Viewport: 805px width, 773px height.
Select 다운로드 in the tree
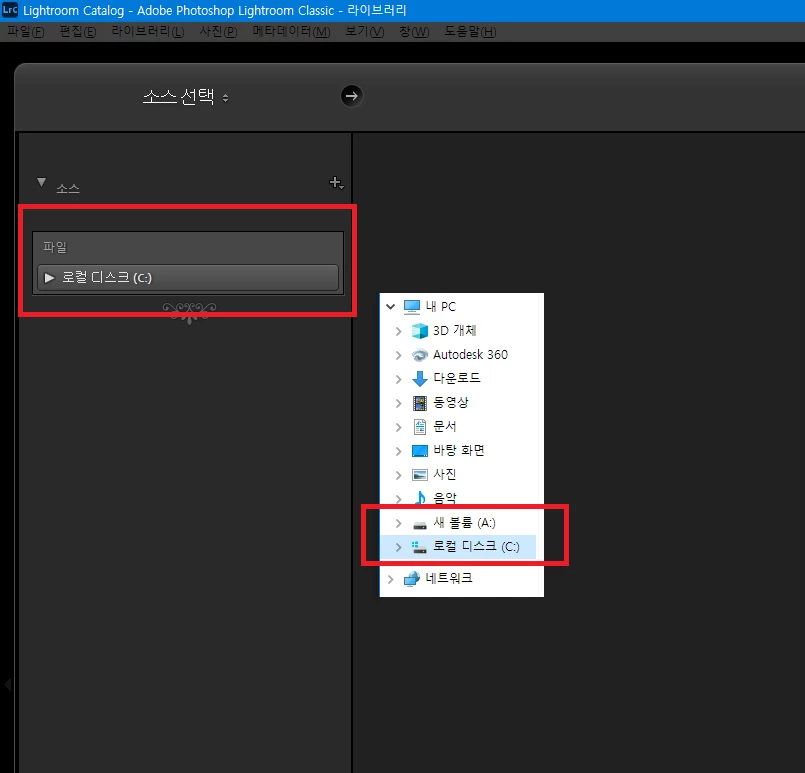coord(457,378)
